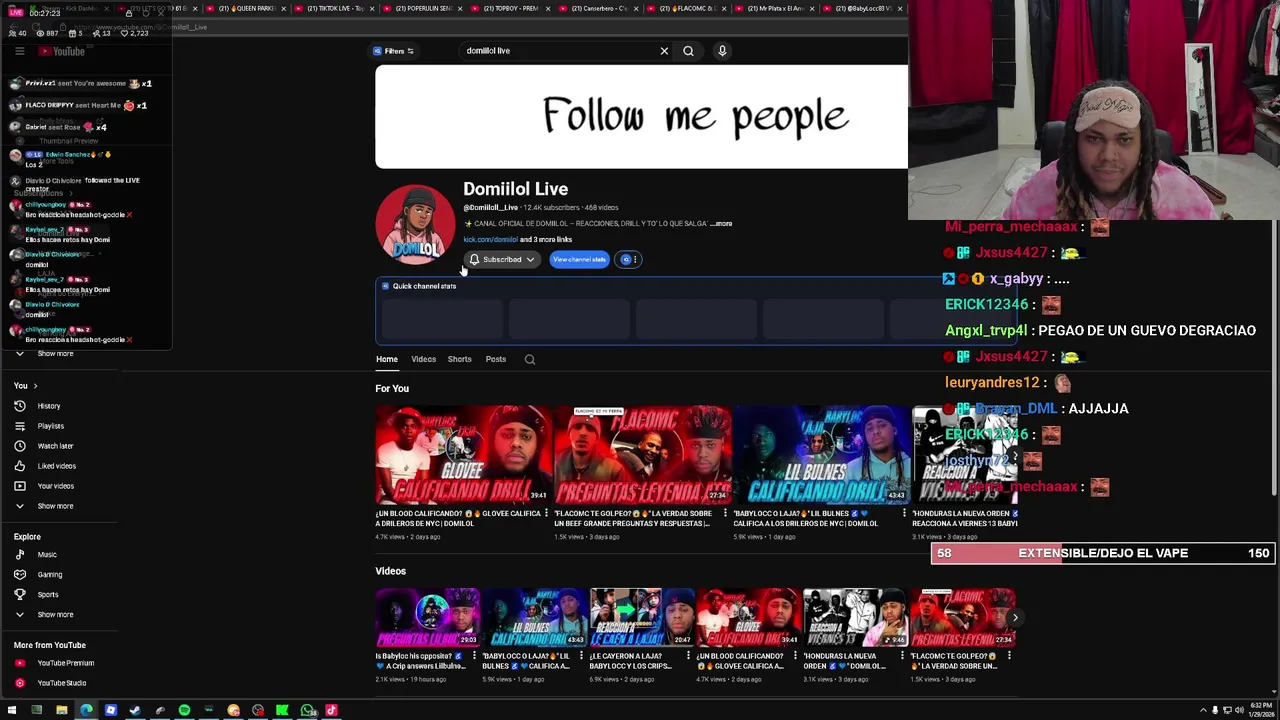Activate voice search microphone icon
Viewport: 1280px width, 720px height.
tap(722, 51)
